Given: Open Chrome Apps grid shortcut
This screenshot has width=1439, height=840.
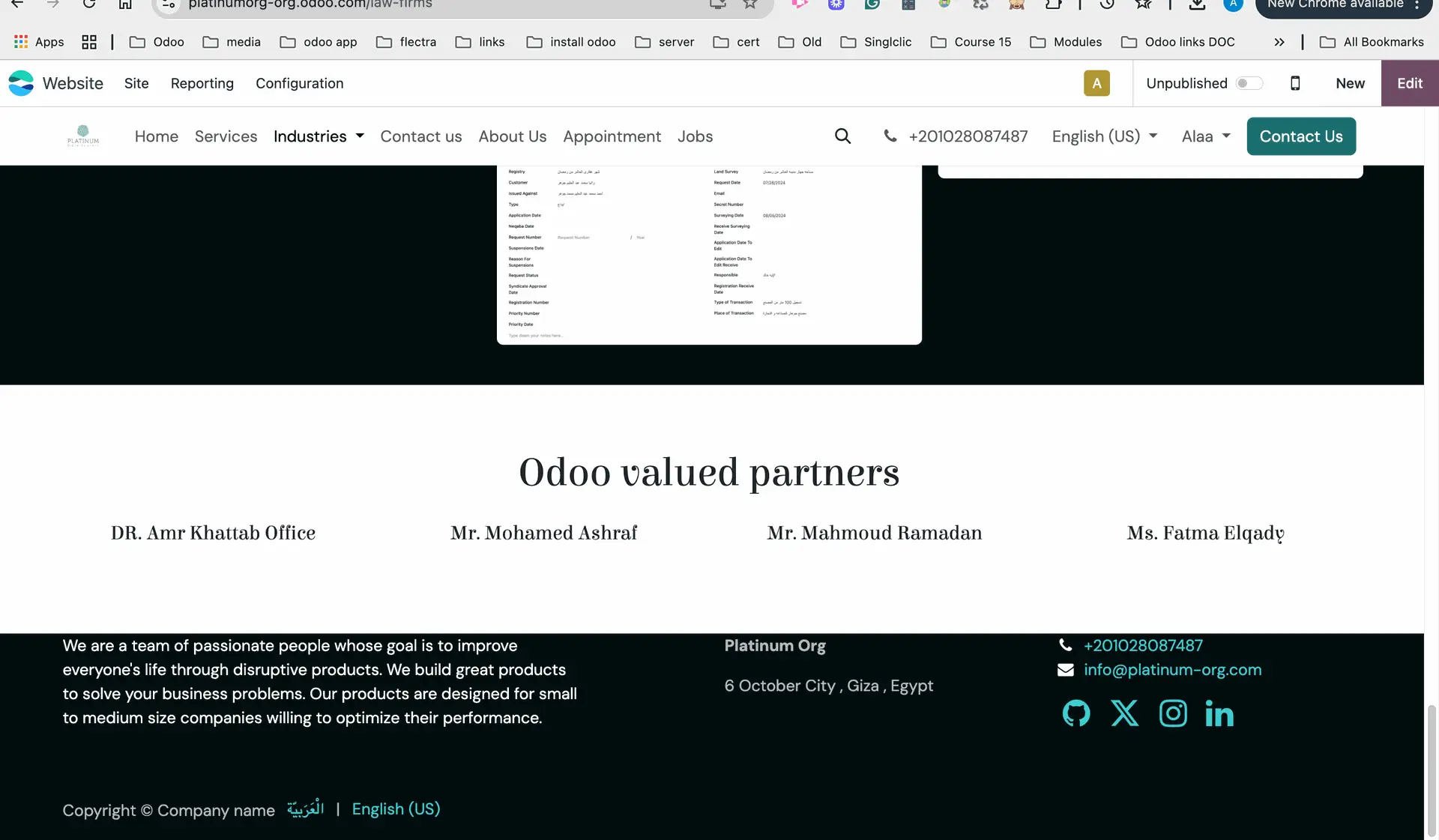Looking at the screenshot, I should click(x=39, y=42).
